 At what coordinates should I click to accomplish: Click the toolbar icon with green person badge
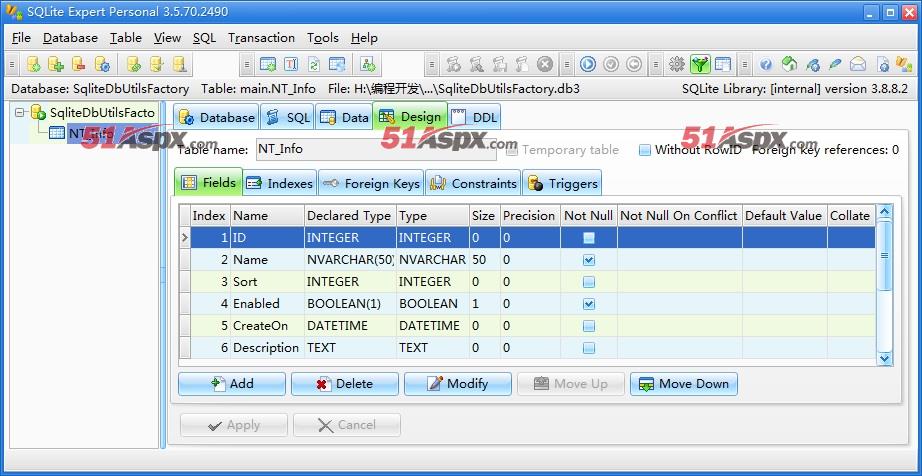click(x=368, y=64)
